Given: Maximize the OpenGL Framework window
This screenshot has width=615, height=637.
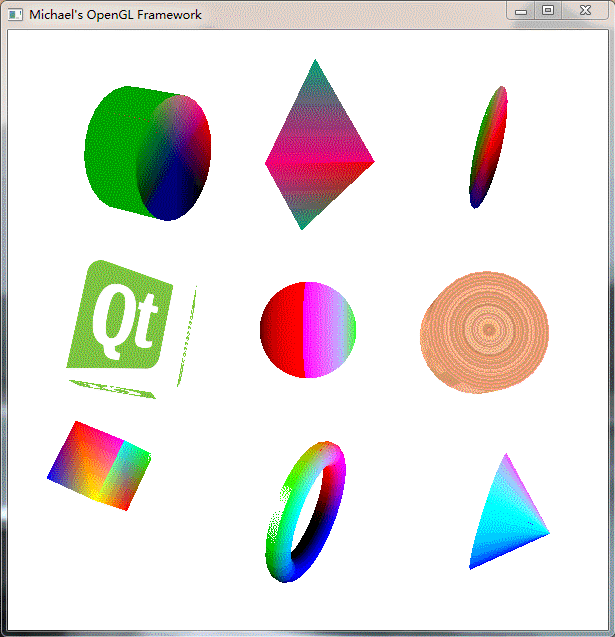Looking at the screenshot, I should [548, 11].
